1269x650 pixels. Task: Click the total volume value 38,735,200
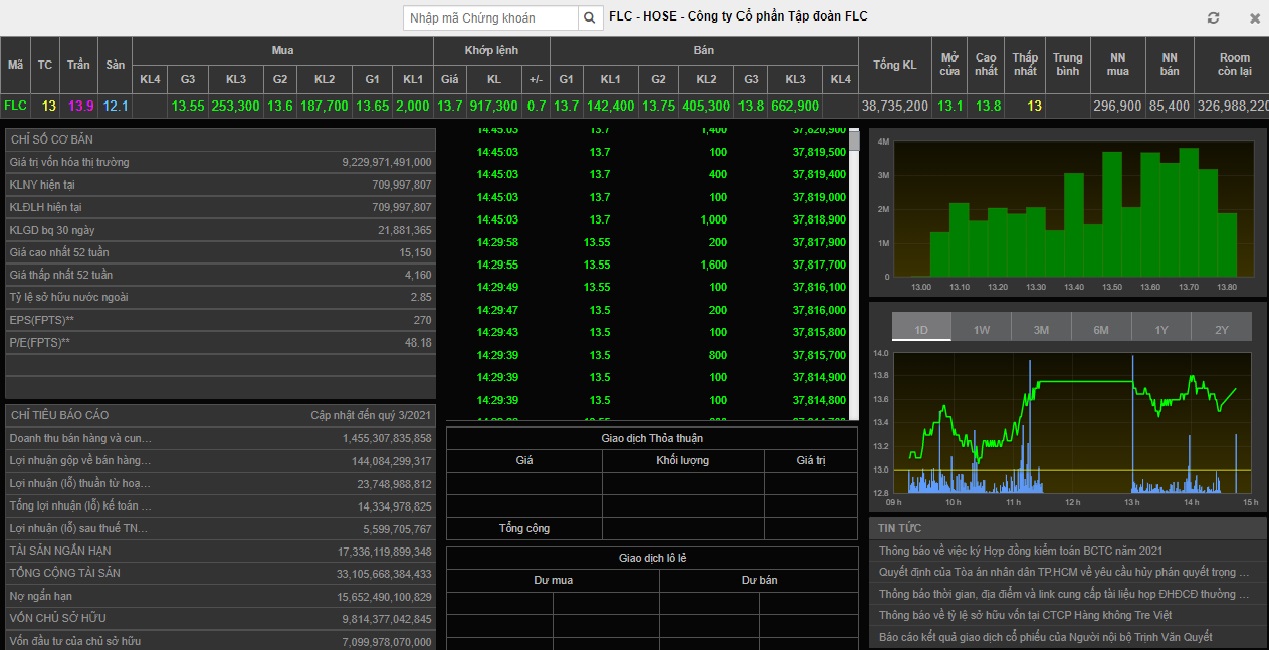click(894, 105)
